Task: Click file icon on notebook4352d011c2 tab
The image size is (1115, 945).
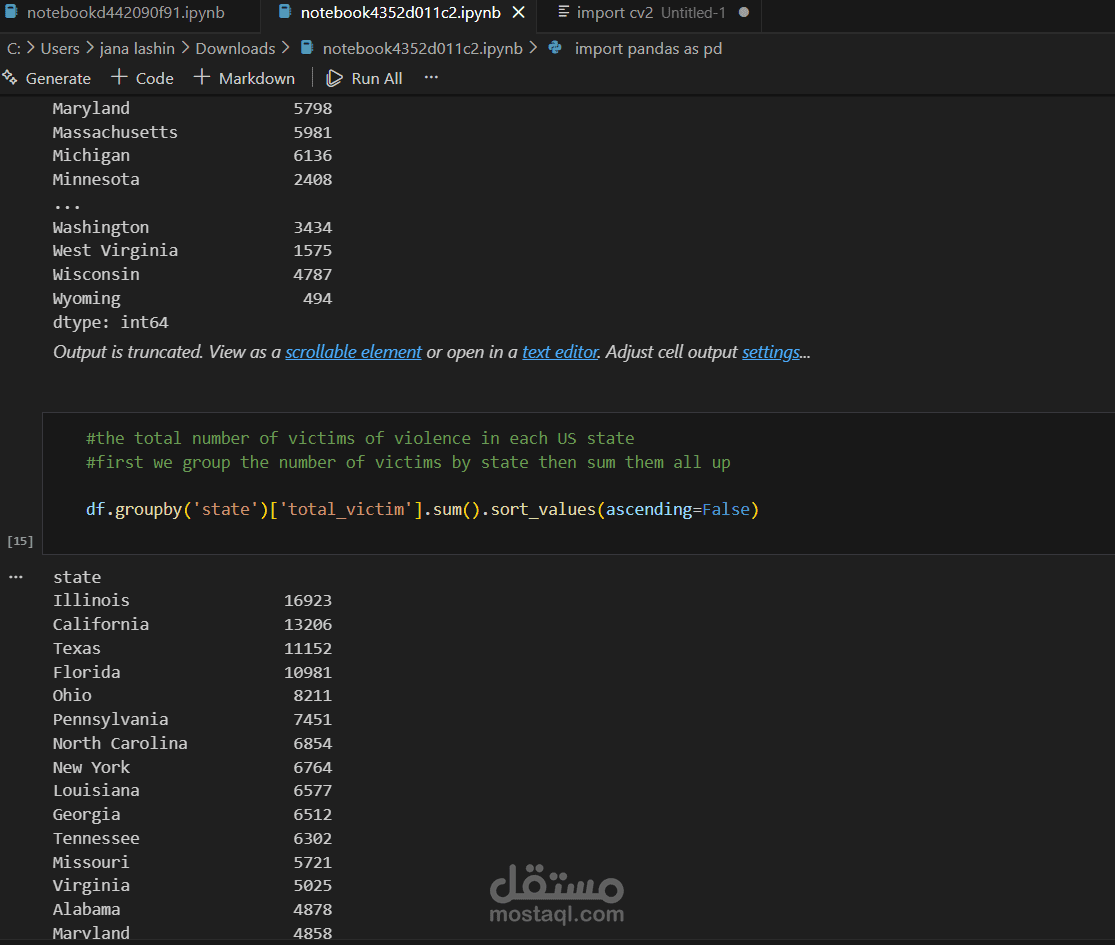Action: [284, 11]
